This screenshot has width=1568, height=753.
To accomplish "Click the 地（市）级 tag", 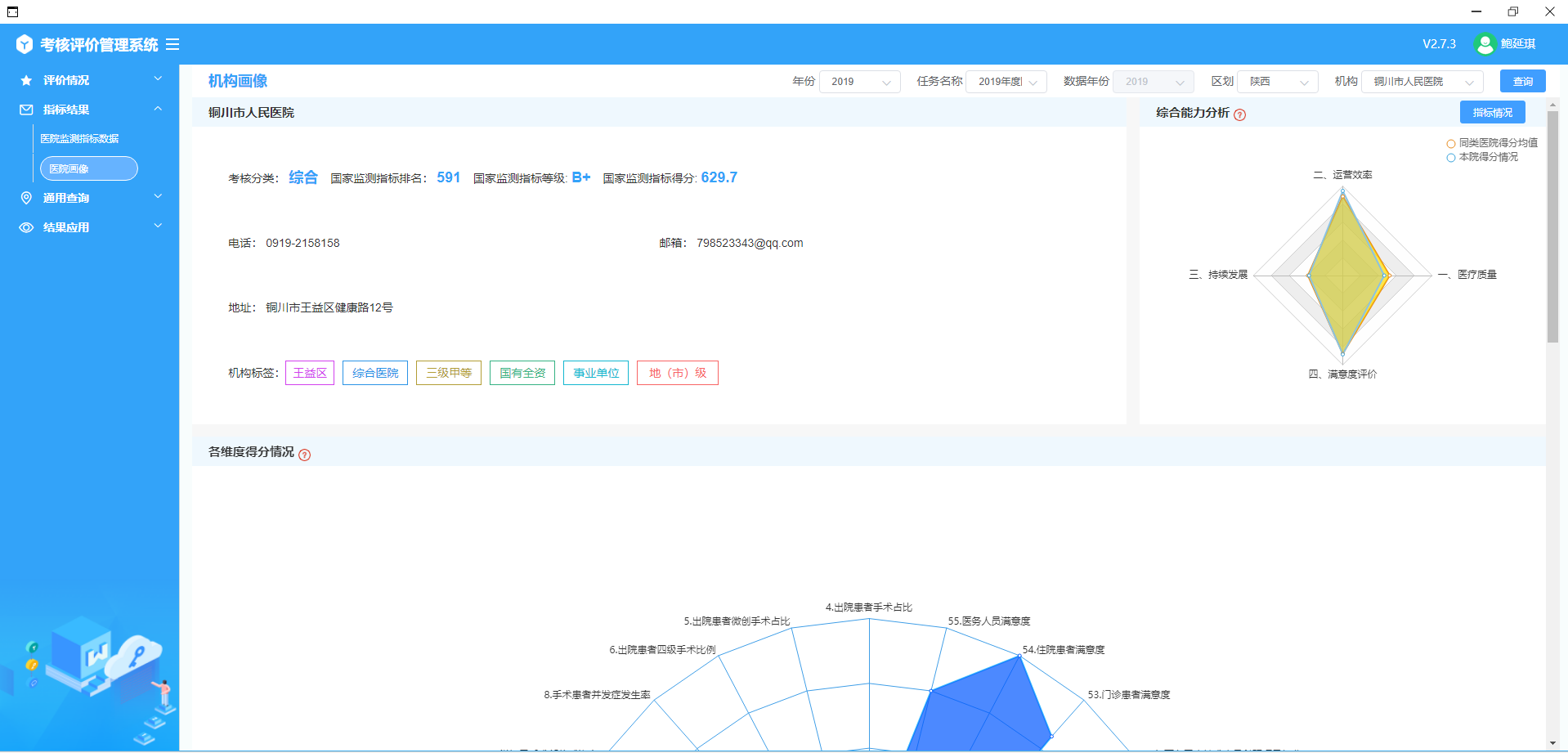I will [x=678, y=373].
